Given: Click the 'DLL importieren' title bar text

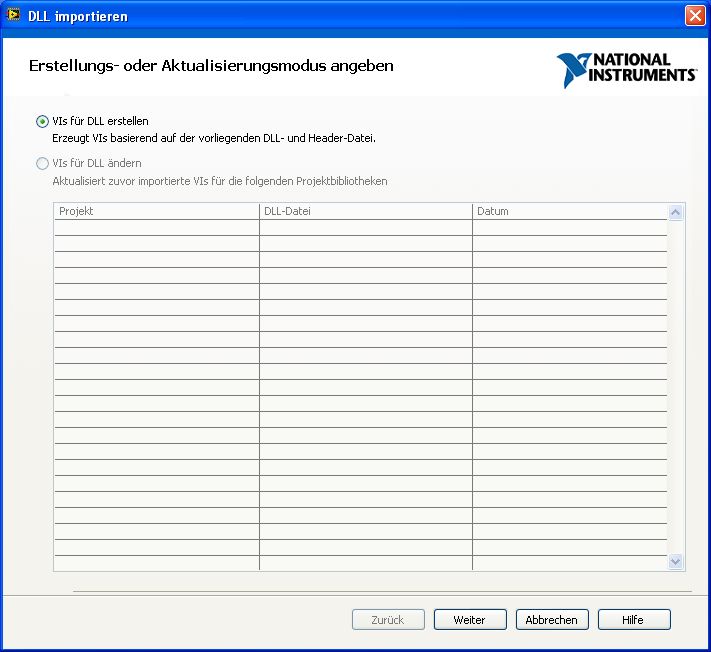Looking at the screenshot, I should [x=80, y=16].
